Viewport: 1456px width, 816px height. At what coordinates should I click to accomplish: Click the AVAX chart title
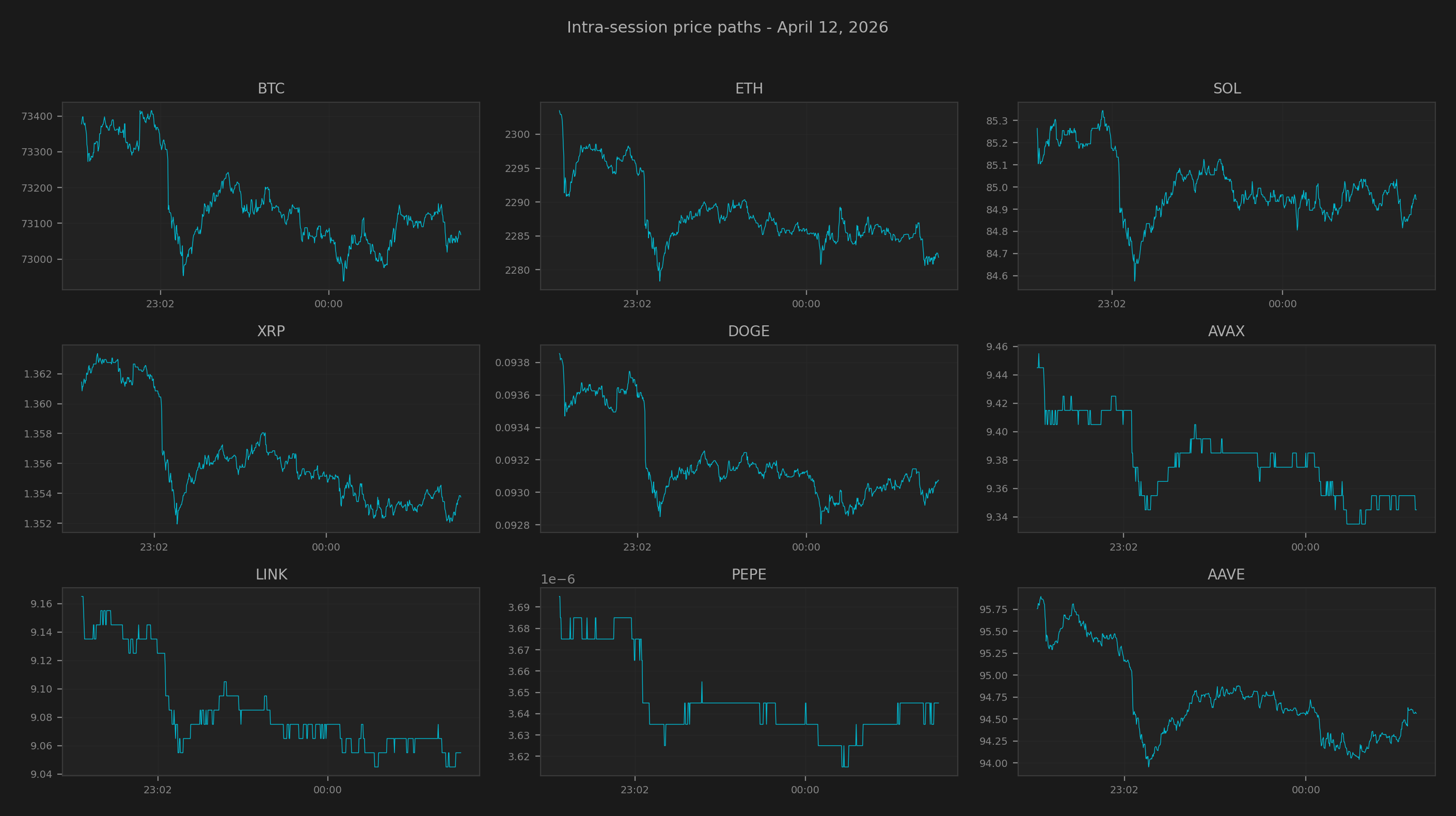coord(1226,332)
